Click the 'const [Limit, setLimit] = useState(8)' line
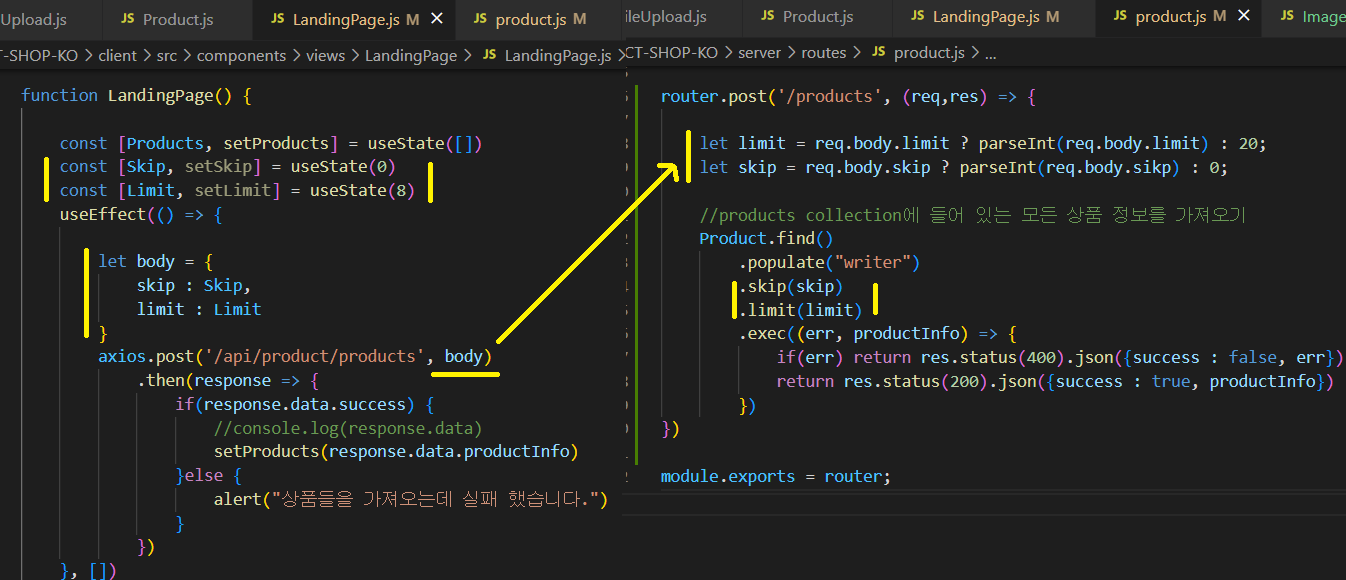The image size is (1346, 580). coord(237,190)
